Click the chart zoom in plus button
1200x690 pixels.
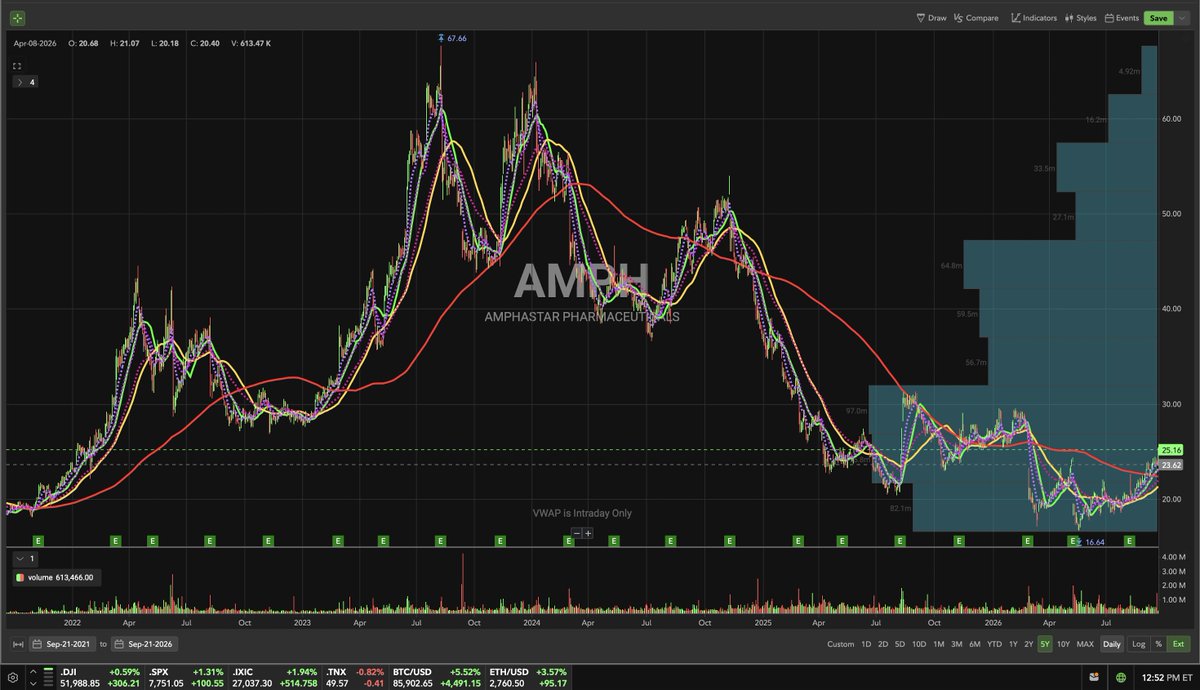point(588,533)
